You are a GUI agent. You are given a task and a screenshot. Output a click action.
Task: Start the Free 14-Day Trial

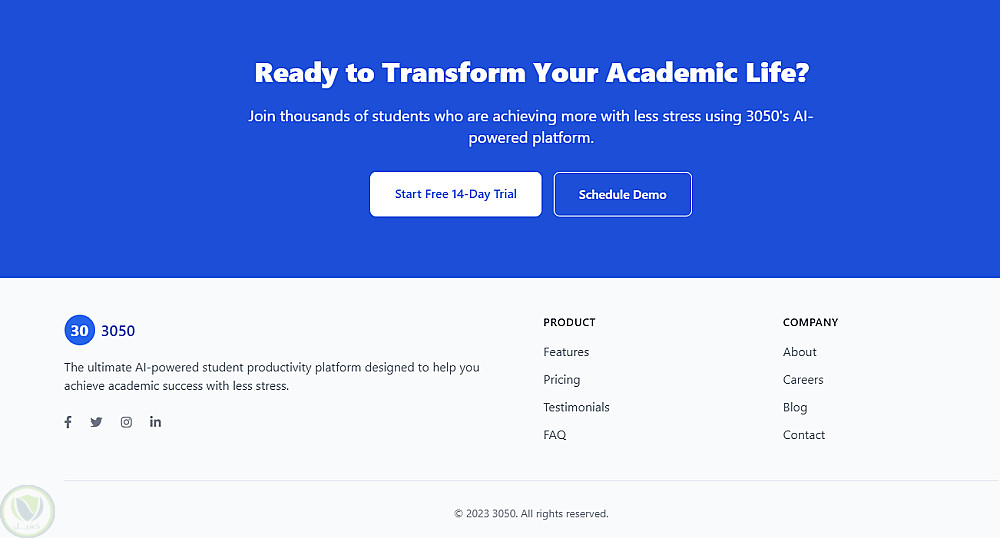(455, 194)
